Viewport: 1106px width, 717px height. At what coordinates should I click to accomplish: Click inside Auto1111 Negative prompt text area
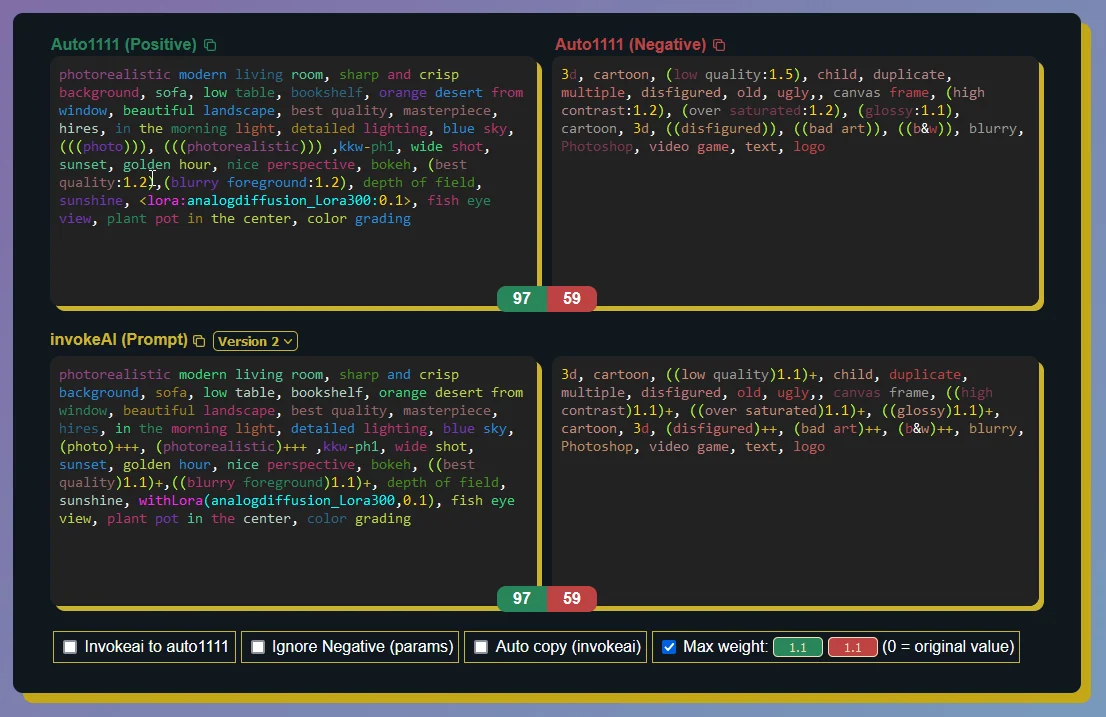click(x=795, y=182)
